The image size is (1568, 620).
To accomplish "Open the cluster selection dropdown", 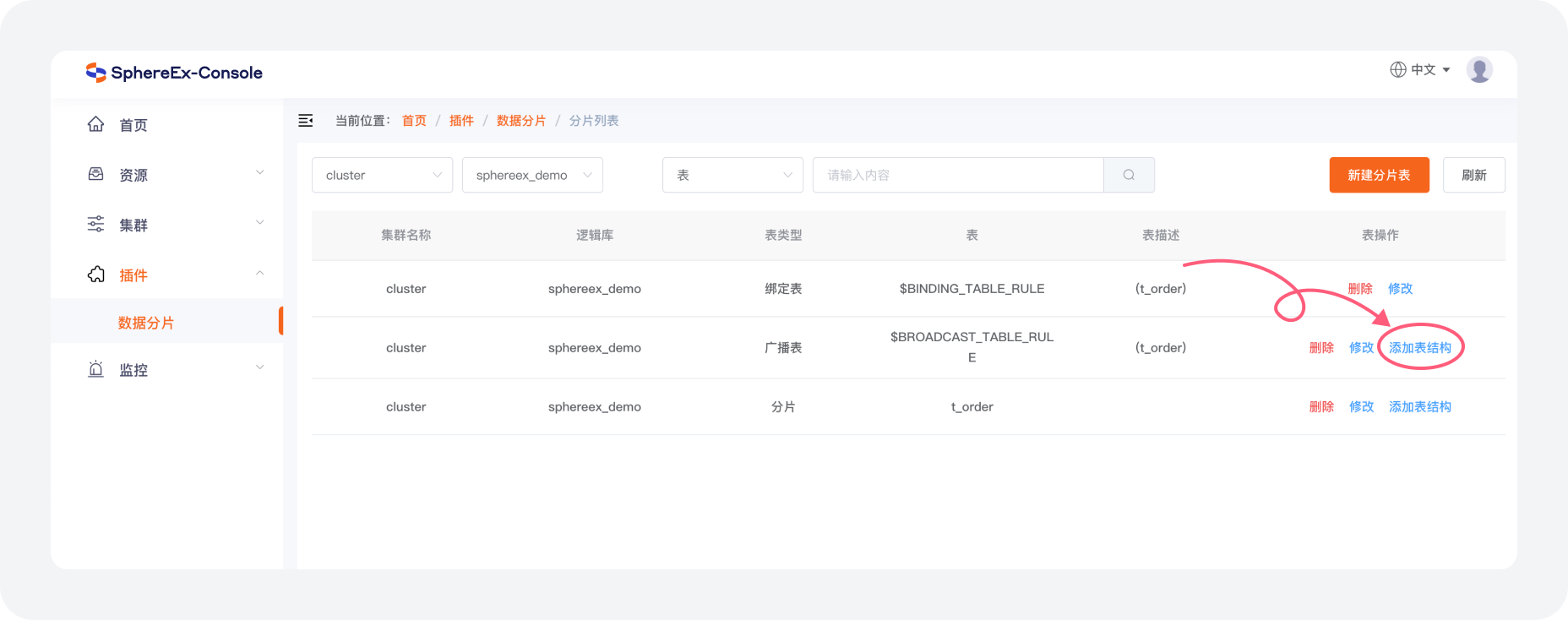I will (382, 175).
